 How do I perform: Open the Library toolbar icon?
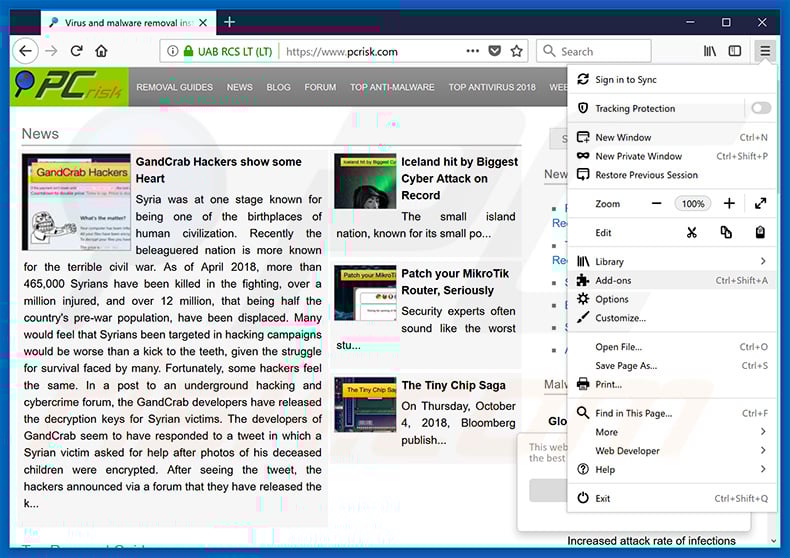click(709, 51)
